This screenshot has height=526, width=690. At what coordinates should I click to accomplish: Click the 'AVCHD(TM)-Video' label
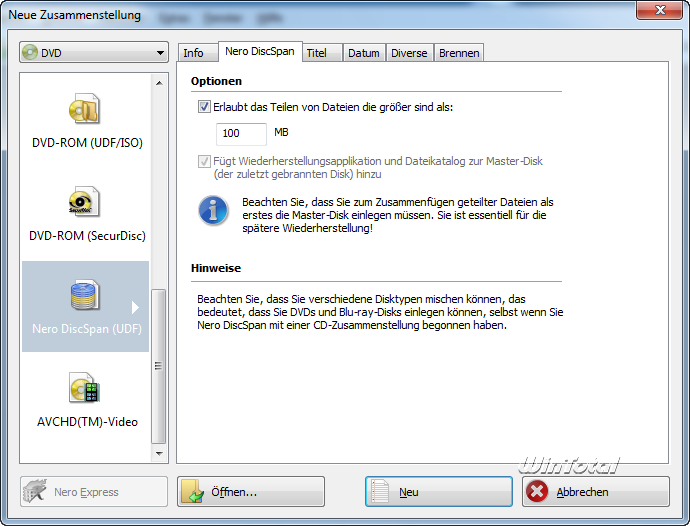[87, 422]
